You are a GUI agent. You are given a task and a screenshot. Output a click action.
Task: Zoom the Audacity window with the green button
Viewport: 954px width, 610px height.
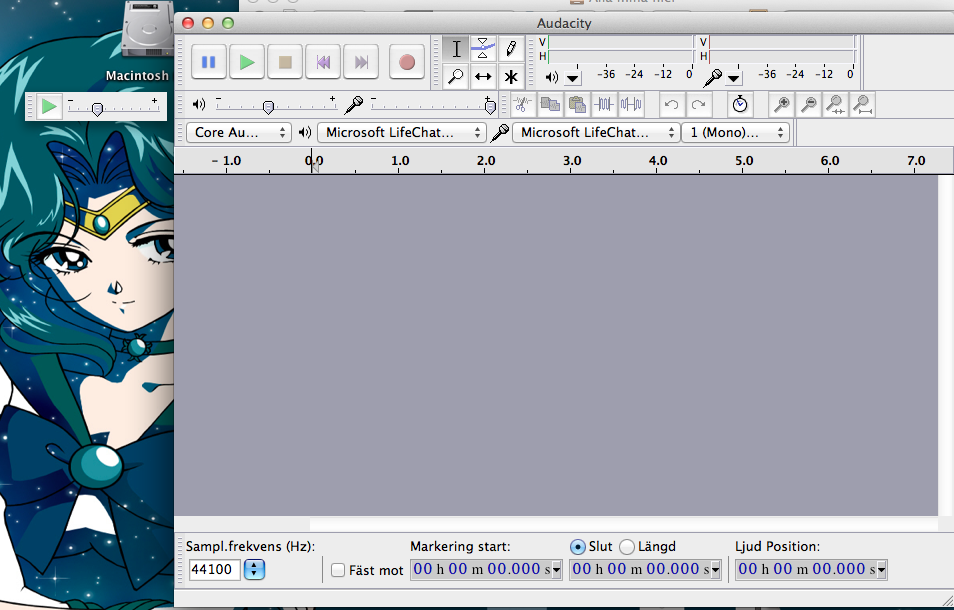[228, 23]
